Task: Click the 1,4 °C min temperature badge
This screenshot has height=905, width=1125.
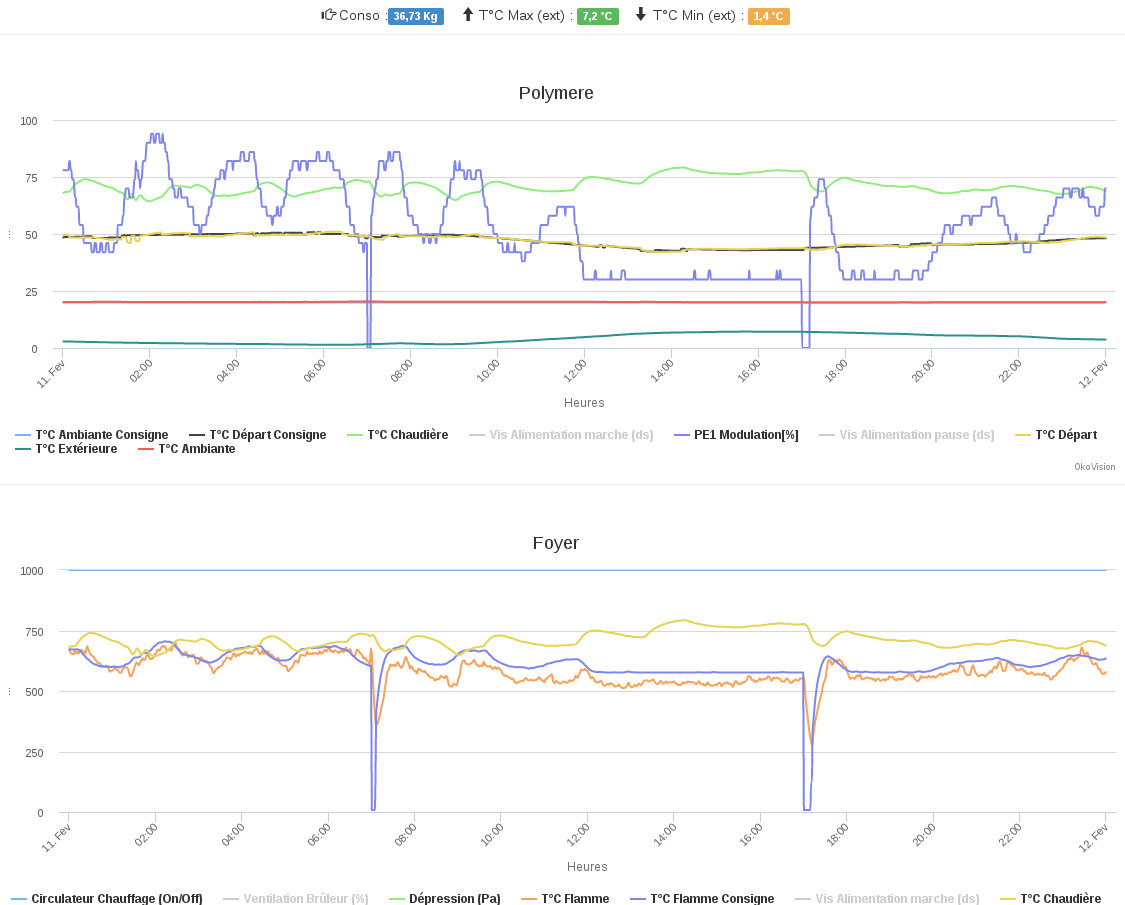Action: (768, 16)
